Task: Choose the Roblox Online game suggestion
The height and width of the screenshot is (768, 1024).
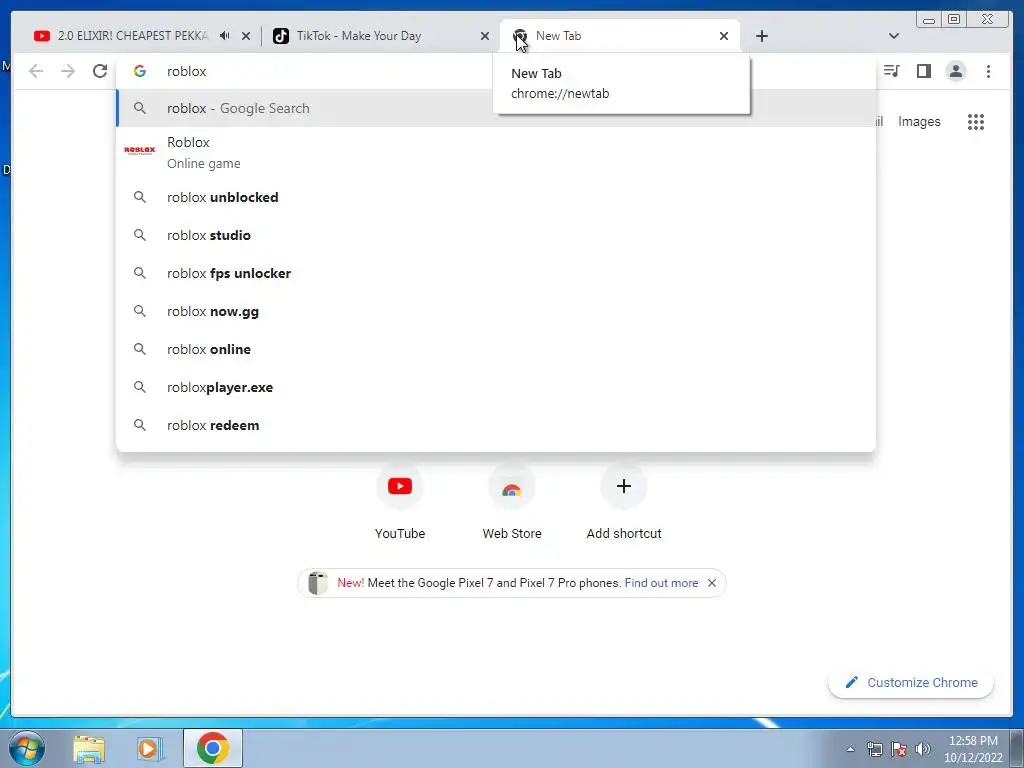Action: (x=496, y=153)
